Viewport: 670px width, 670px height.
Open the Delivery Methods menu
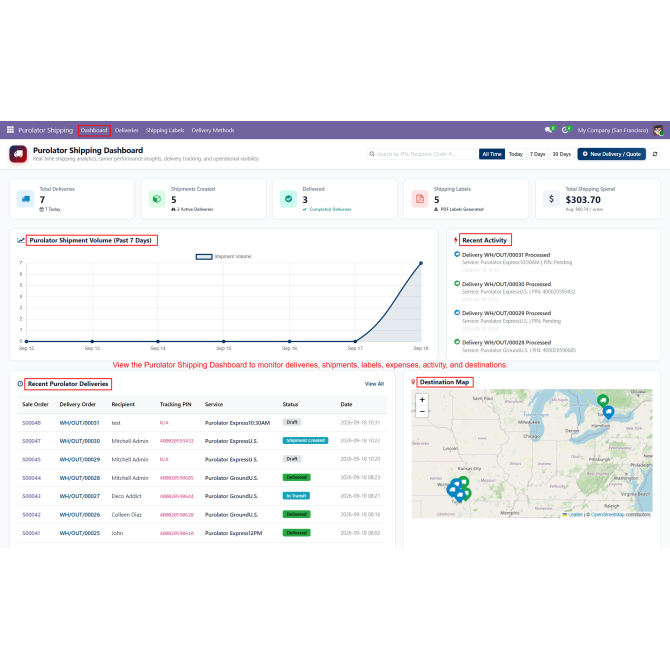click(213, 130)
